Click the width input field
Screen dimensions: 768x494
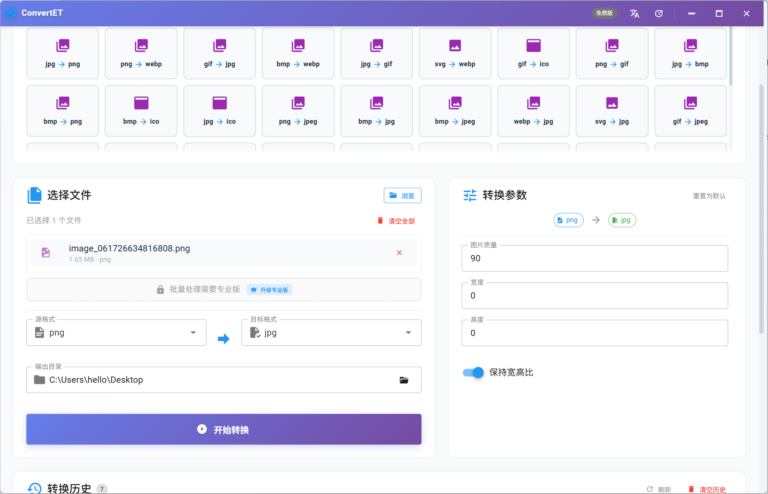595,295
